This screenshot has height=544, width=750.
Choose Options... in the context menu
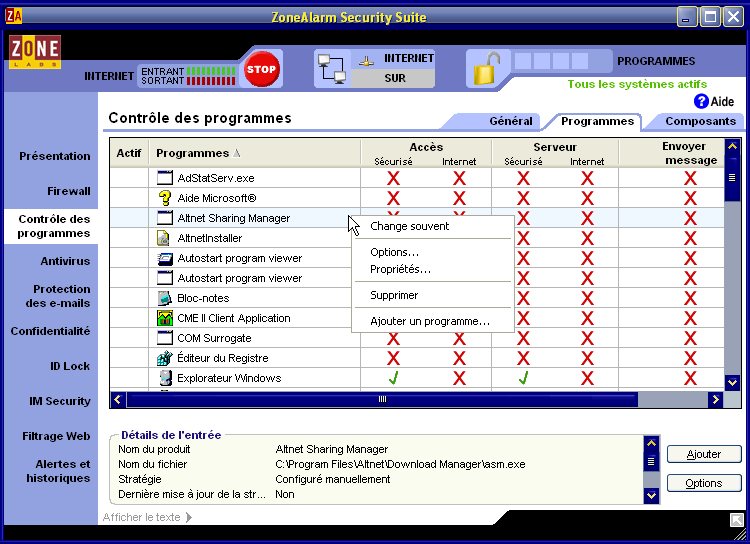(432, 252)
